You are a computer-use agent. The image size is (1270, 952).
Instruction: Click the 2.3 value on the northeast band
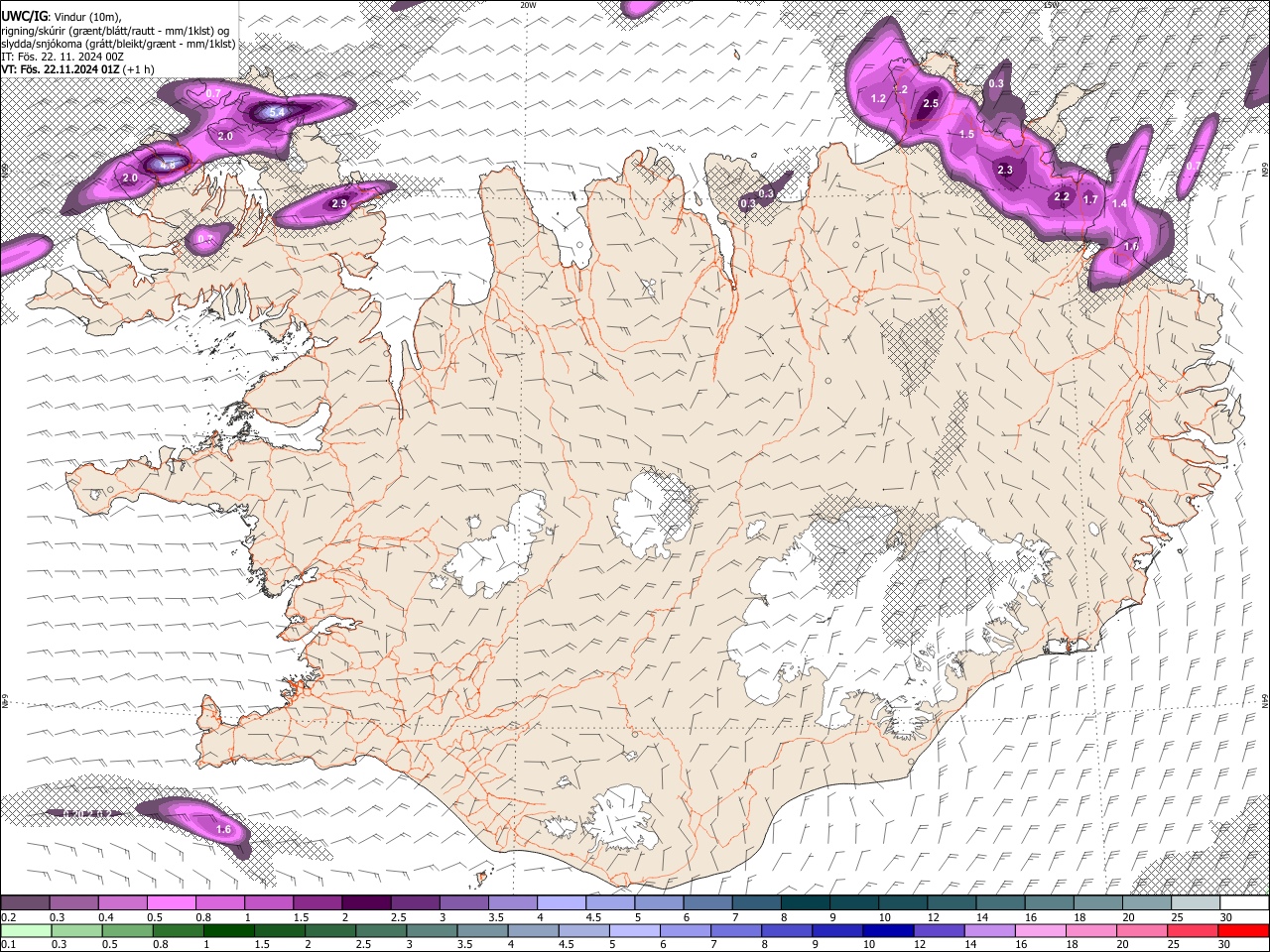point(1005,170)
